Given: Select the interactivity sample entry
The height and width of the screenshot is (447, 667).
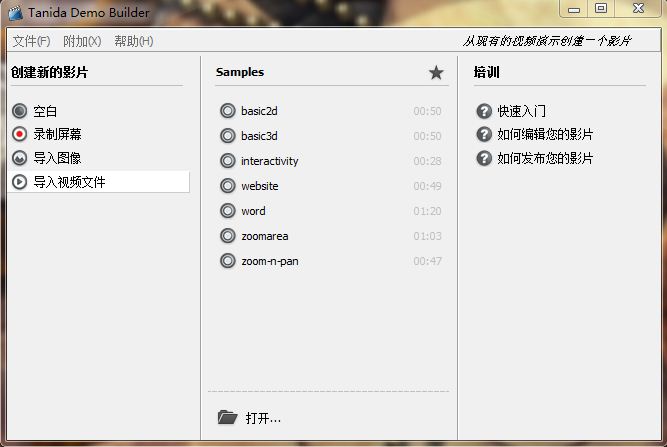Looking at the screenshot, I should coord(269,161).
